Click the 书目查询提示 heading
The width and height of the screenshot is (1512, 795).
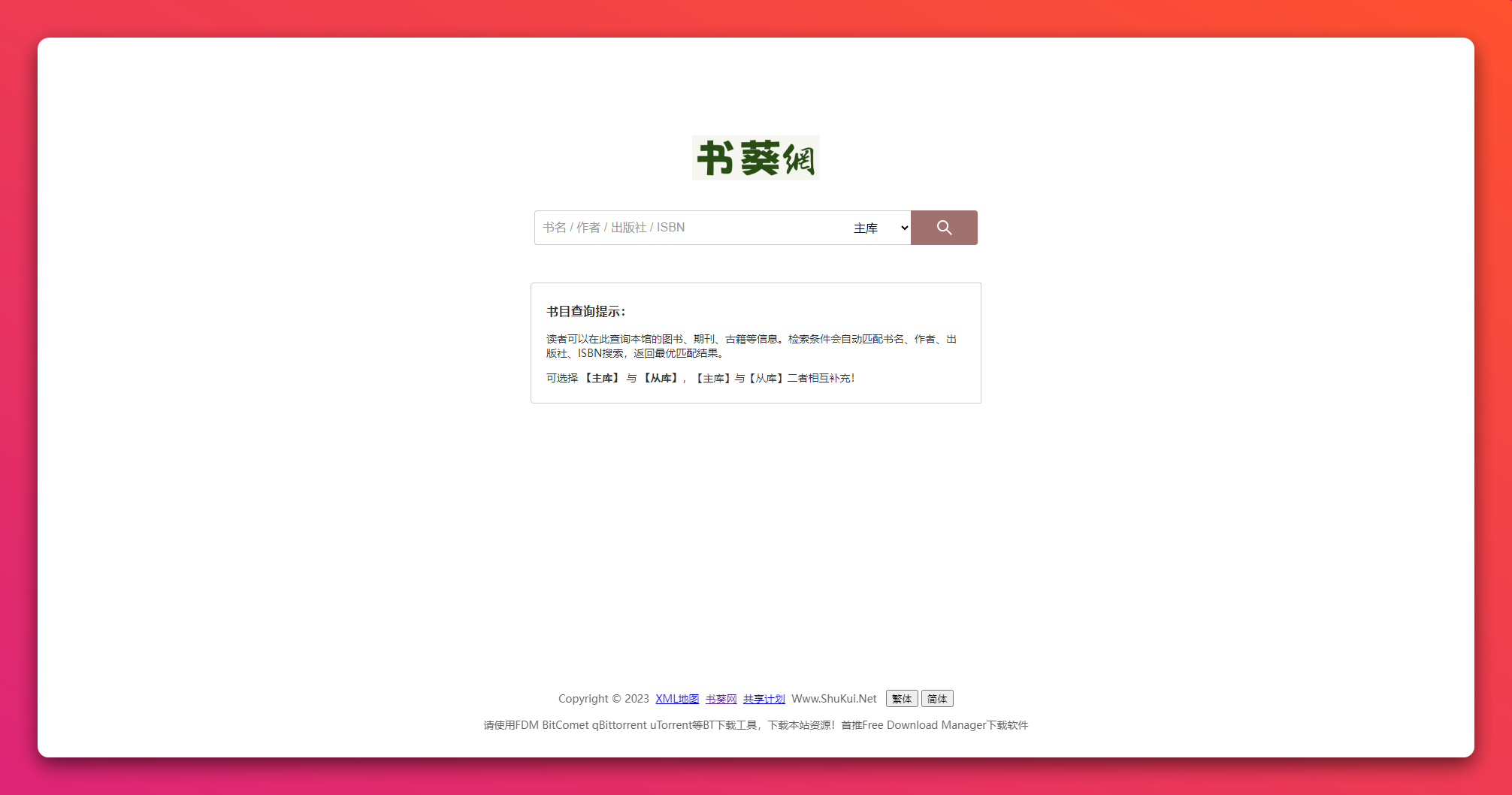pyautogui.click(x=585, y=311)
